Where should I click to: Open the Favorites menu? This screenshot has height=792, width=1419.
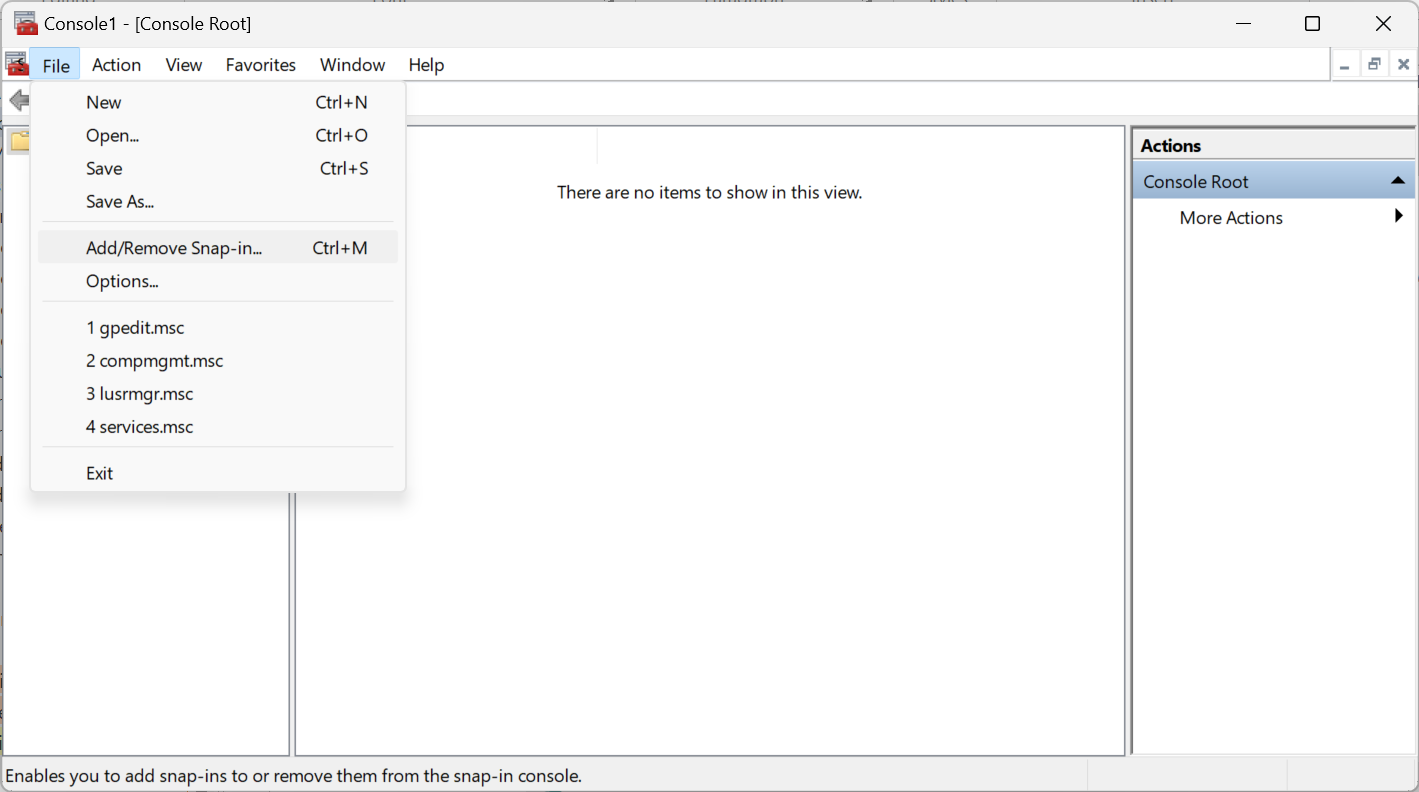coord(261,65)
